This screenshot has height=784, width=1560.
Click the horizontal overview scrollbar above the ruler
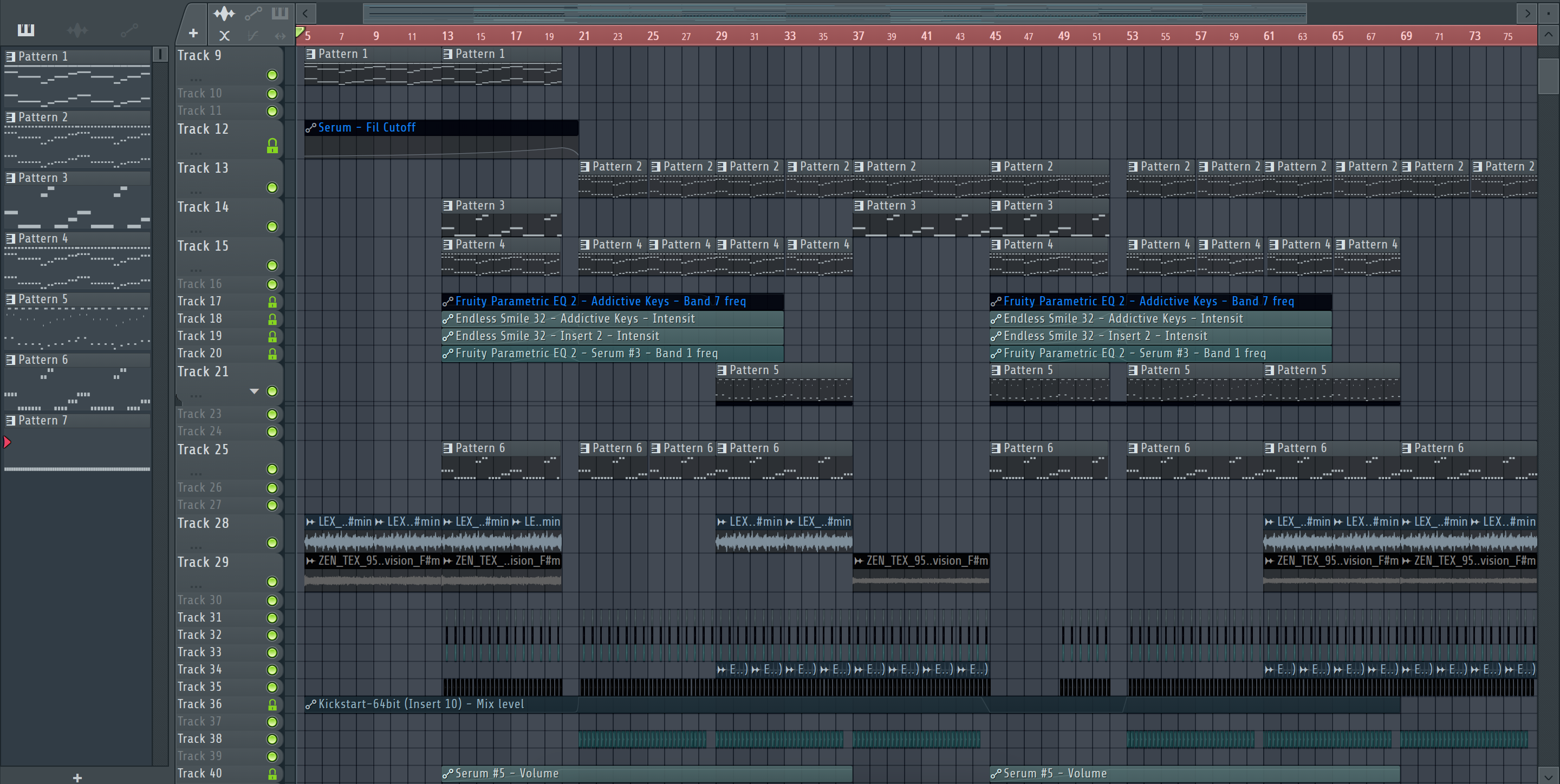[x=835, y=12]
